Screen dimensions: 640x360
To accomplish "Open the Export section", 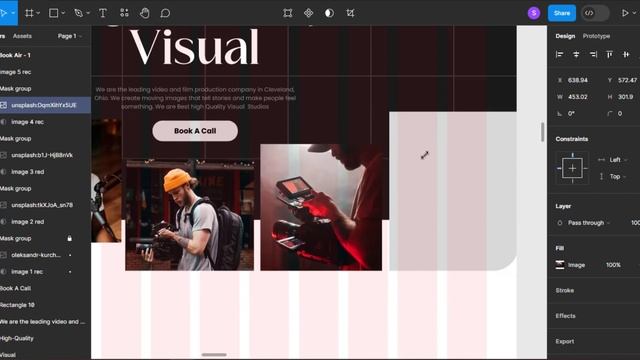I will coord(565,341).
